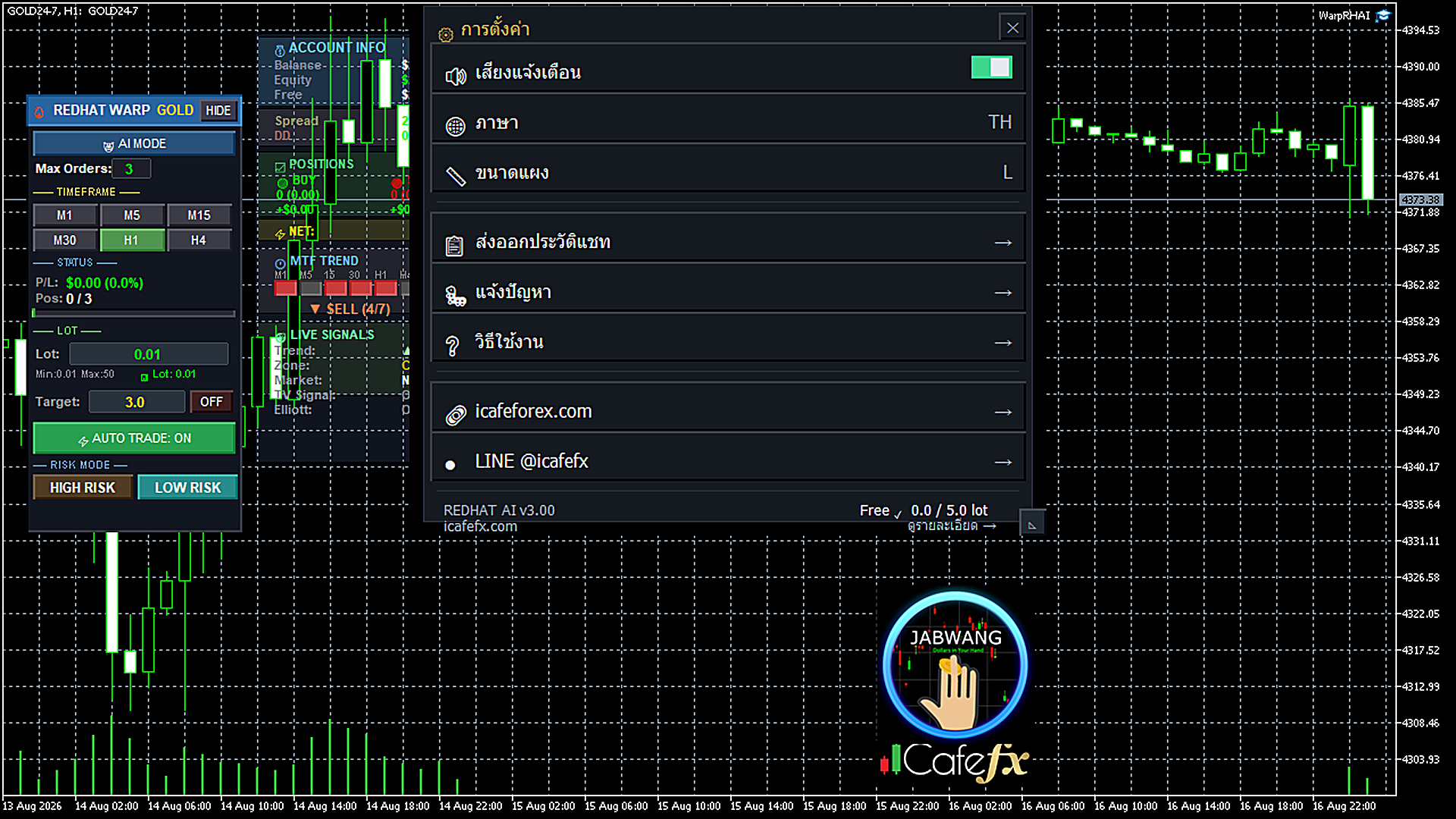This screenshot has width=1456, height=819.
Task: Select the H1 timeframe button
Action: (132, 240)
